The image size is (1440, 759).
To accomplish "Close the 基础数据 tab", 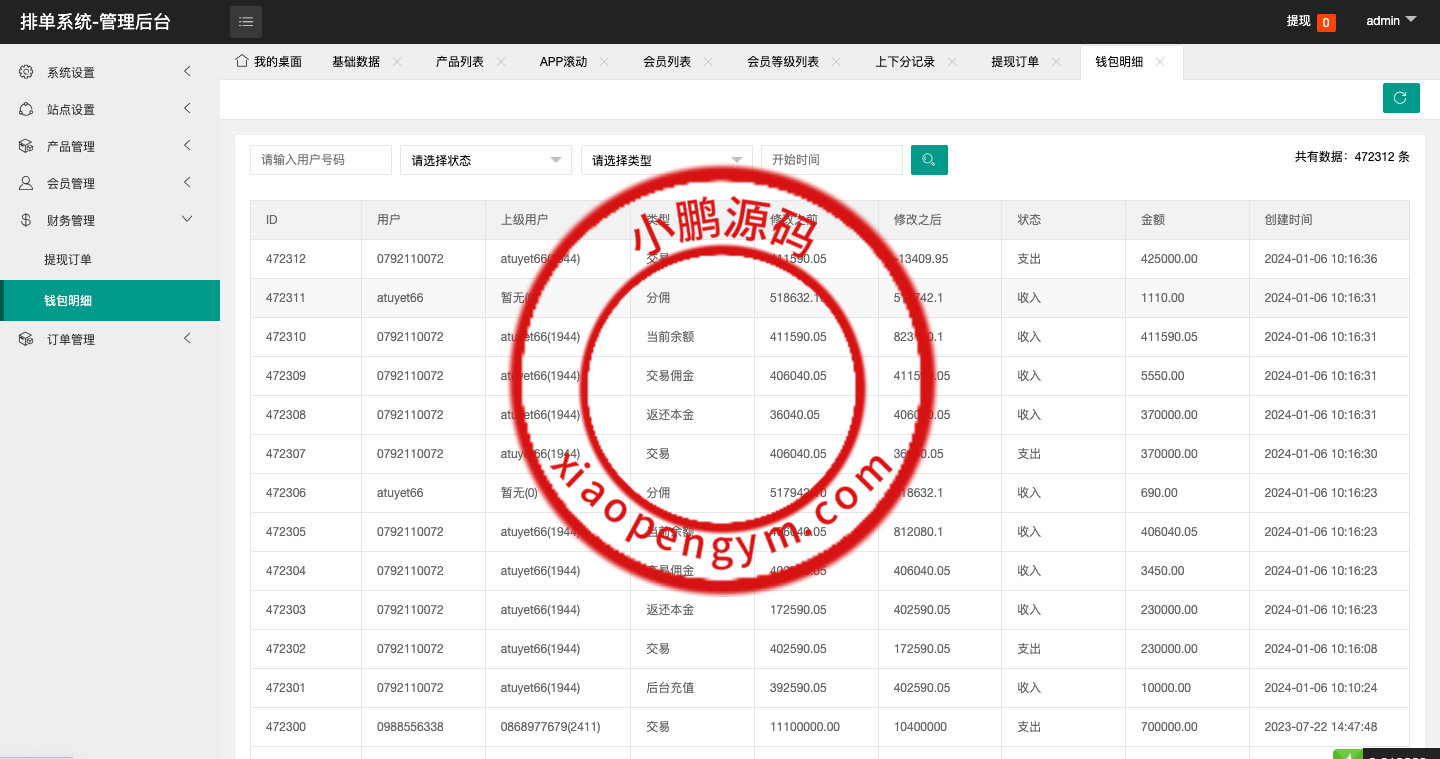I will pos(397,62).
